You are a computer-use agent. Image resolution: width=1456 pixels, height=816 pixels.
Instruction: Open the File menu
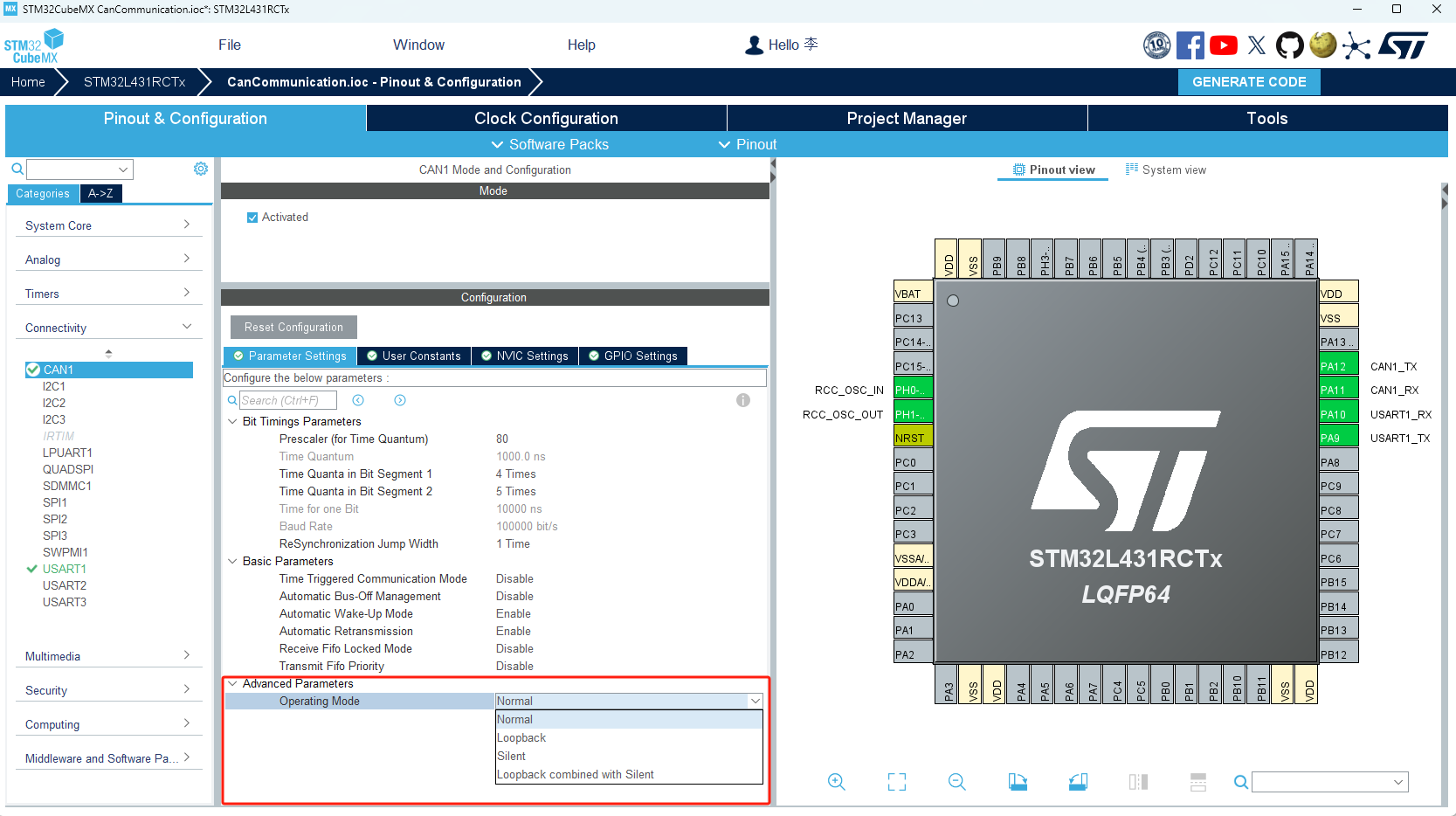pyautogui.click(x=230, y=45)
